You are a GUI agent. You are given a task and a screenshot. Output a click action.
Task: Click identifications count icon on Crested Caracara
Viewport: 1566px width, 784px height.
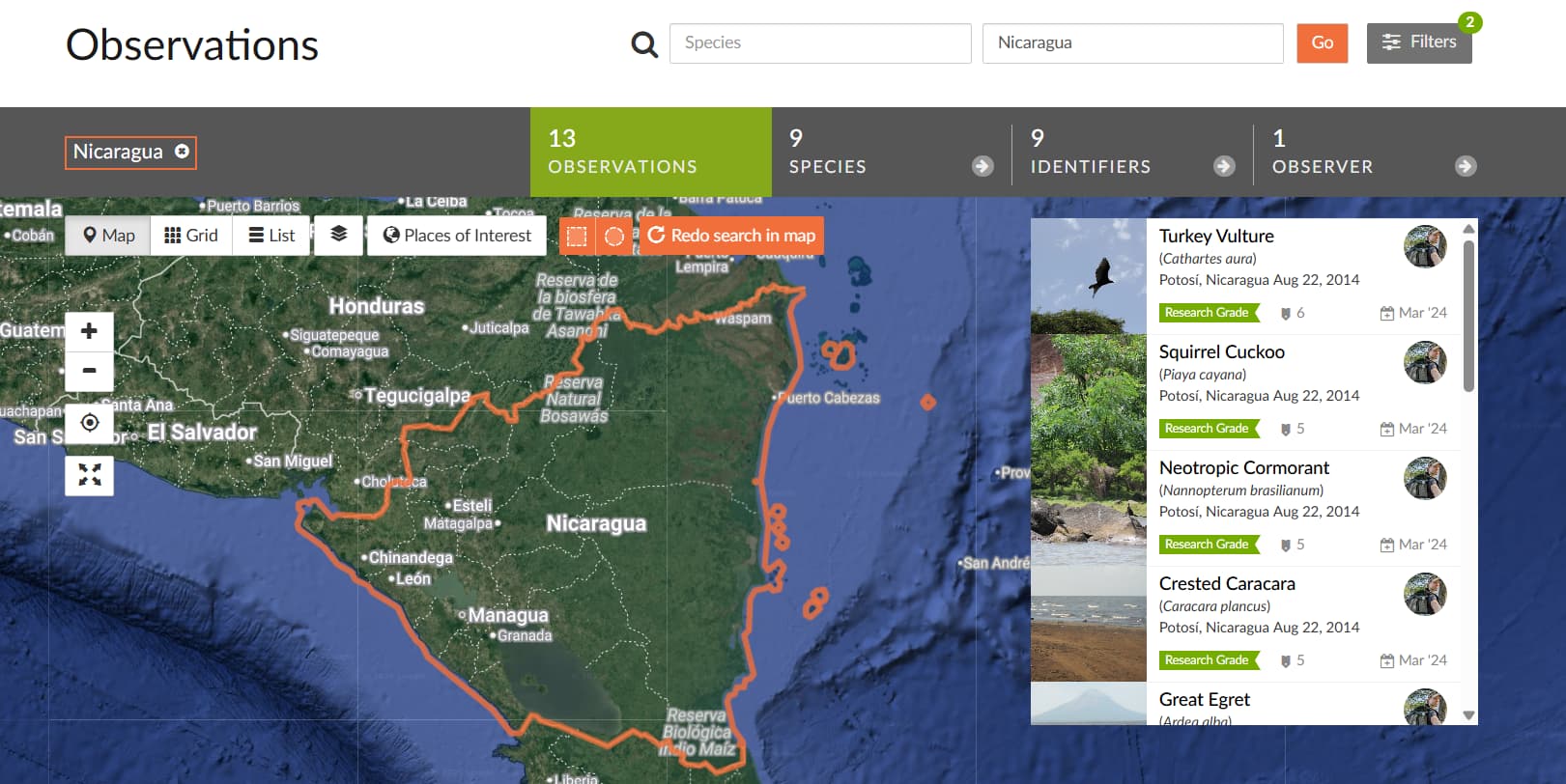click(1286, 660)
